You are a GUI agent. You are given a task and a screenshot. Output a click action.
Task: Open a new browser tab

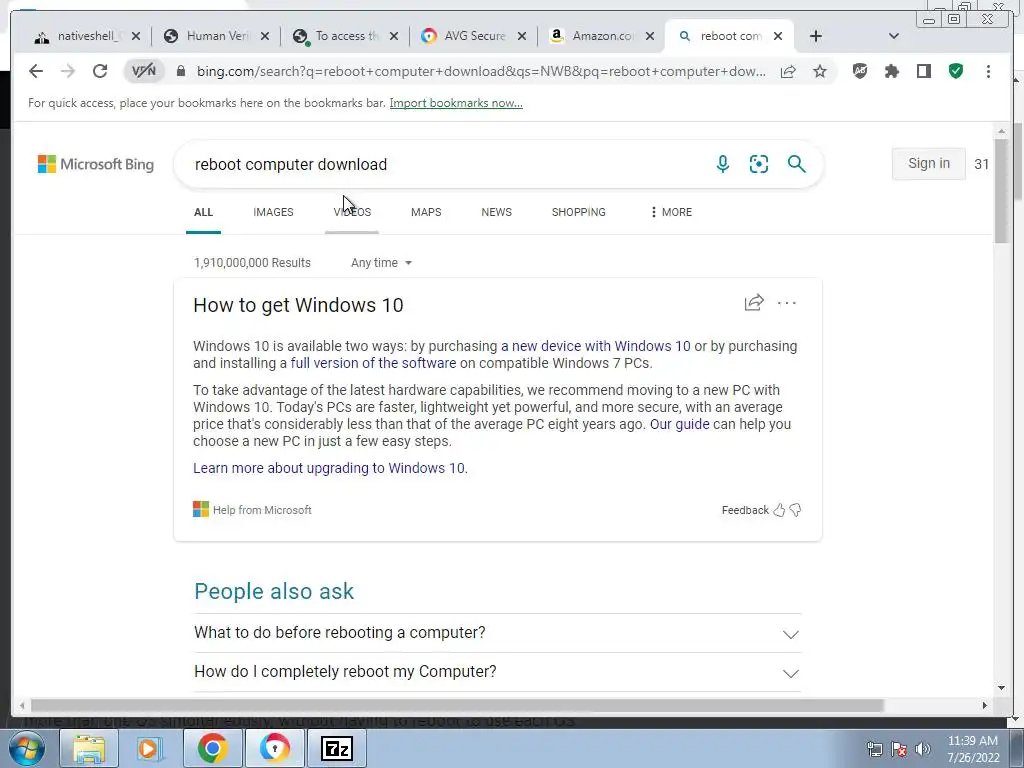816,36
